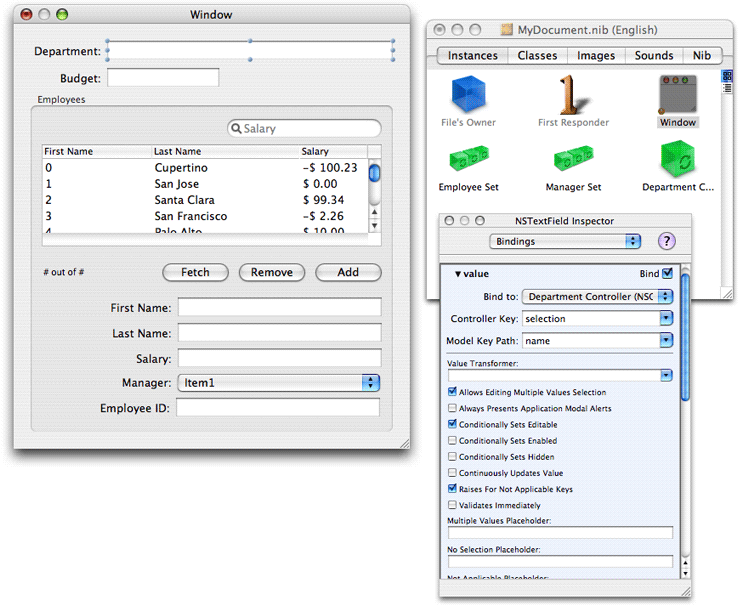The image size is (749, 611).
Task: Switch nib view to outline list mode
Action: (x=727, y=88)
